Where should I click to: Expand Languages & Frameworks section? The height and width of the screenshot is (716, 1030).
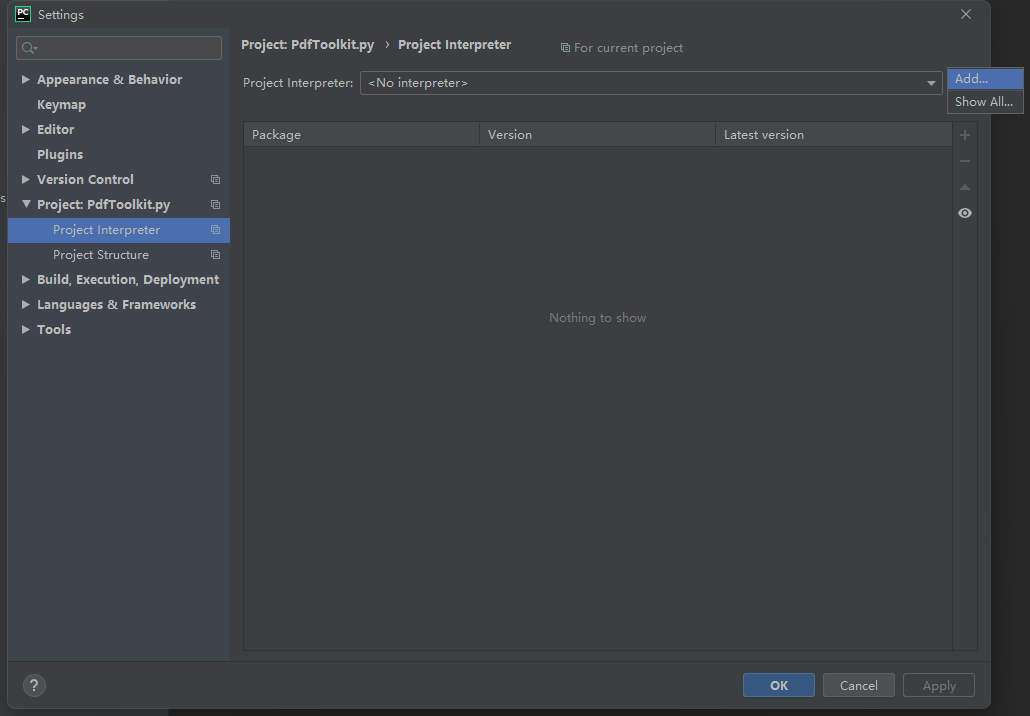coord(26,305)
